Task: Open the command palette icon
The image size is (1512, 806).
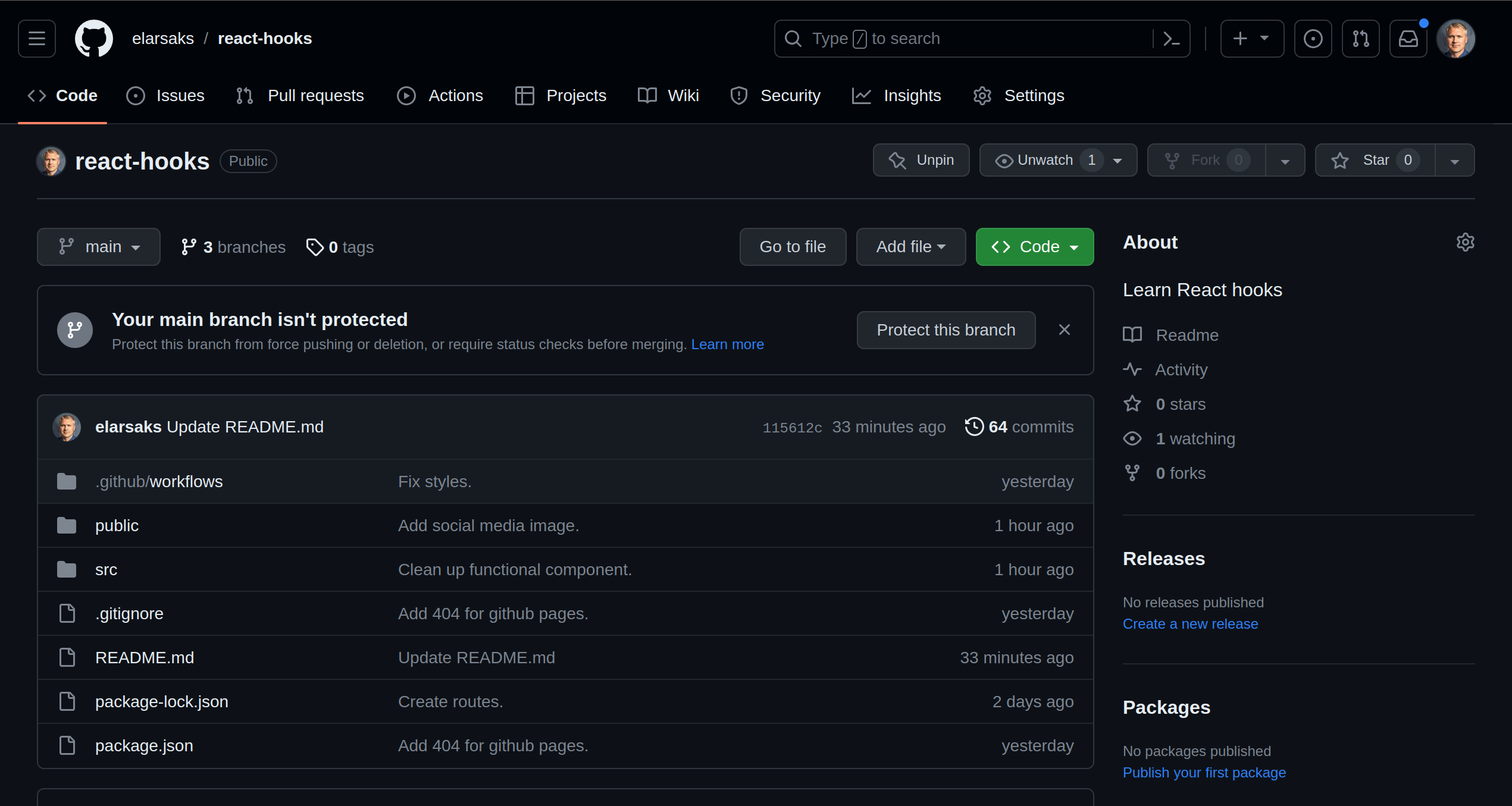Action: (1172, 39)
